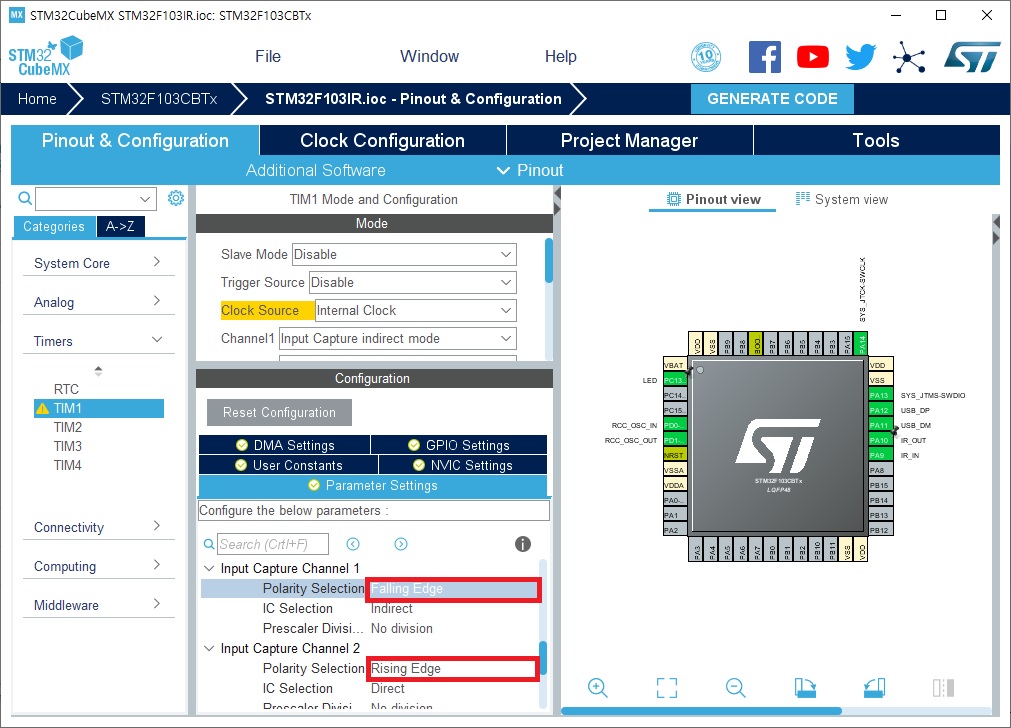Open the Help menu
This screenshot has height=728, width=1011.
pos(560,57)
